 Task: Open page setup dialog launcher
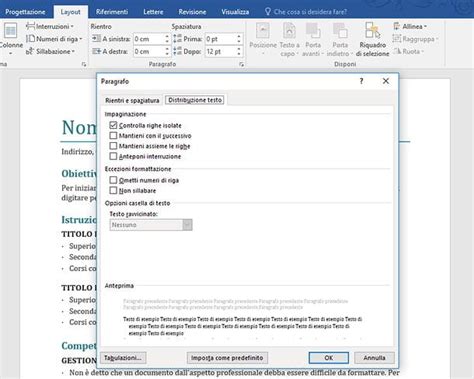[84, 65]
